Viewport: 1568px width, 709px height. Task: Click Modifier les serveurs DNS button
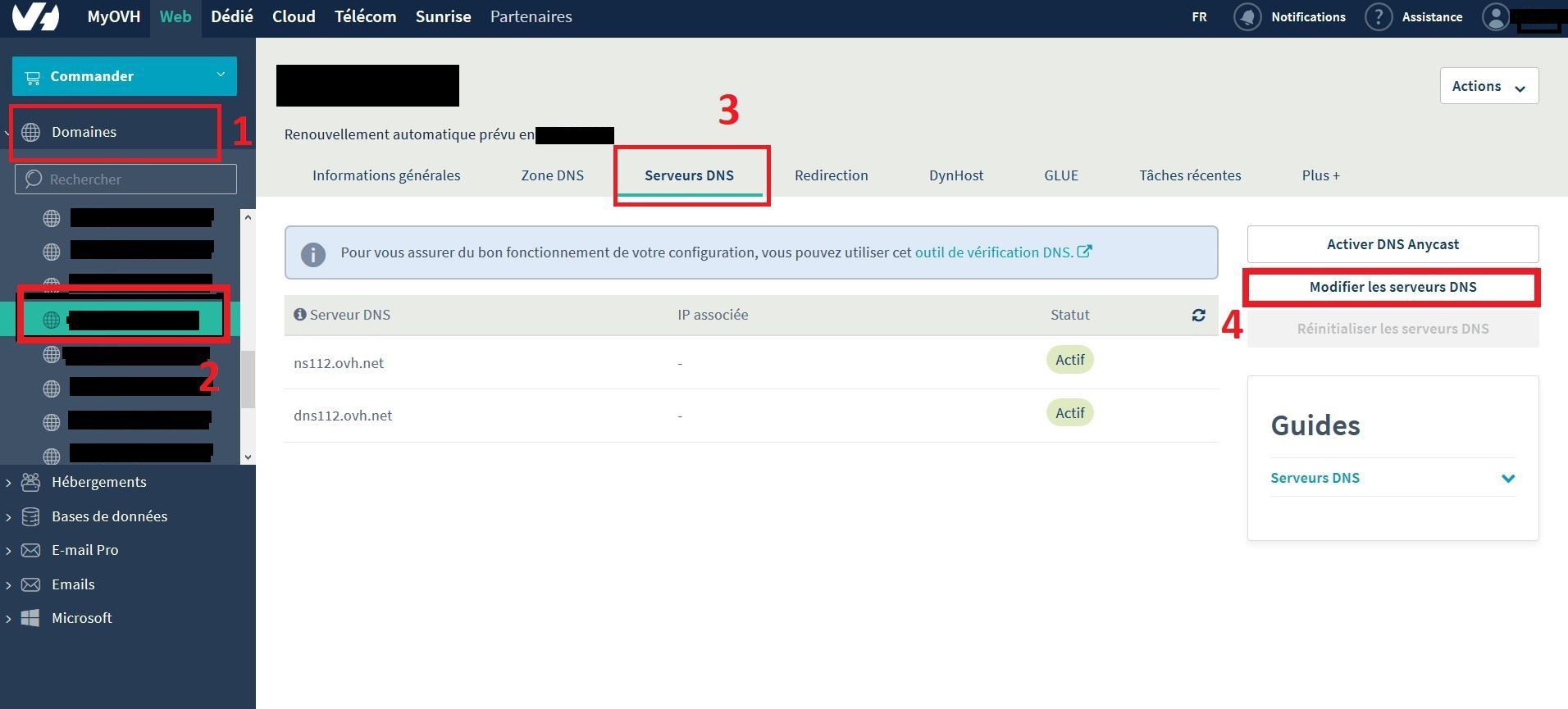[x=1393, y=287]
